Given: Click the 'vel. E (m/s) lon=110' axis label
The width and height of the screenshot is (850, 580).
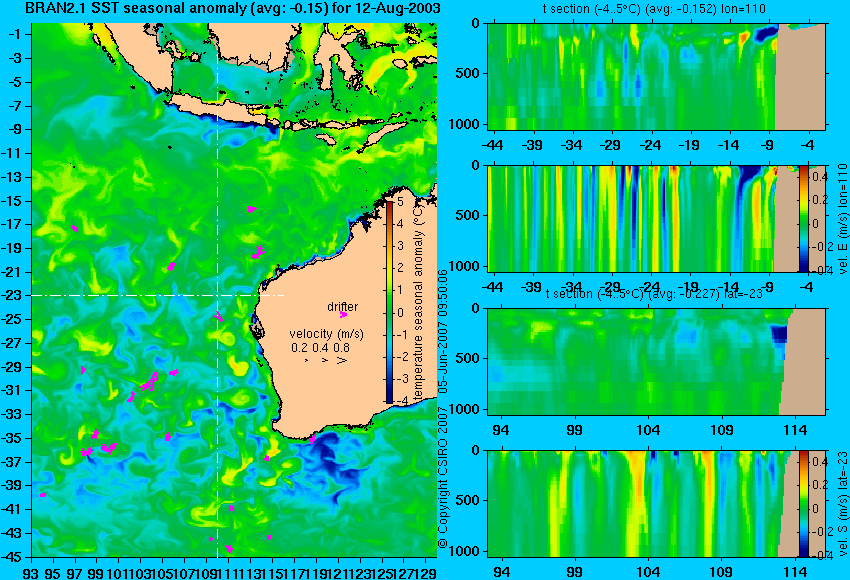Looking at the screenshot, I should point(842,219).
